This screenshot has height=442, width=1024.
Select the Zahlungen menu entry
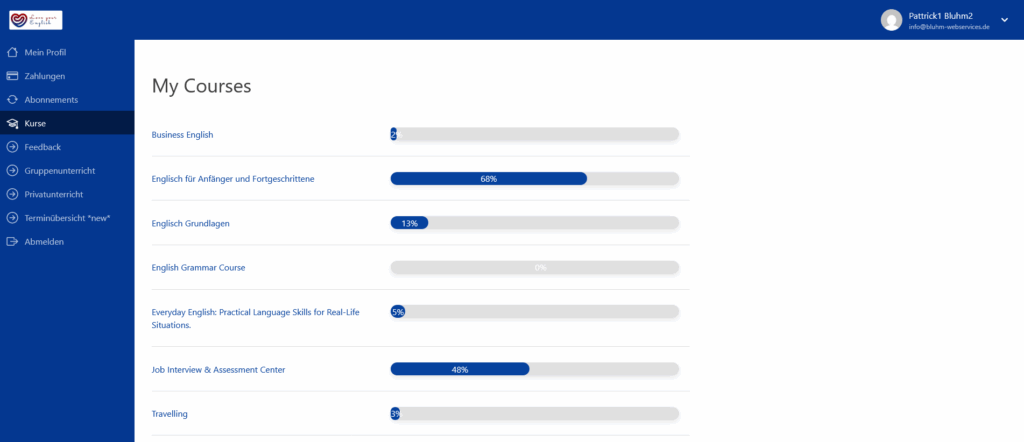(45, 76)
